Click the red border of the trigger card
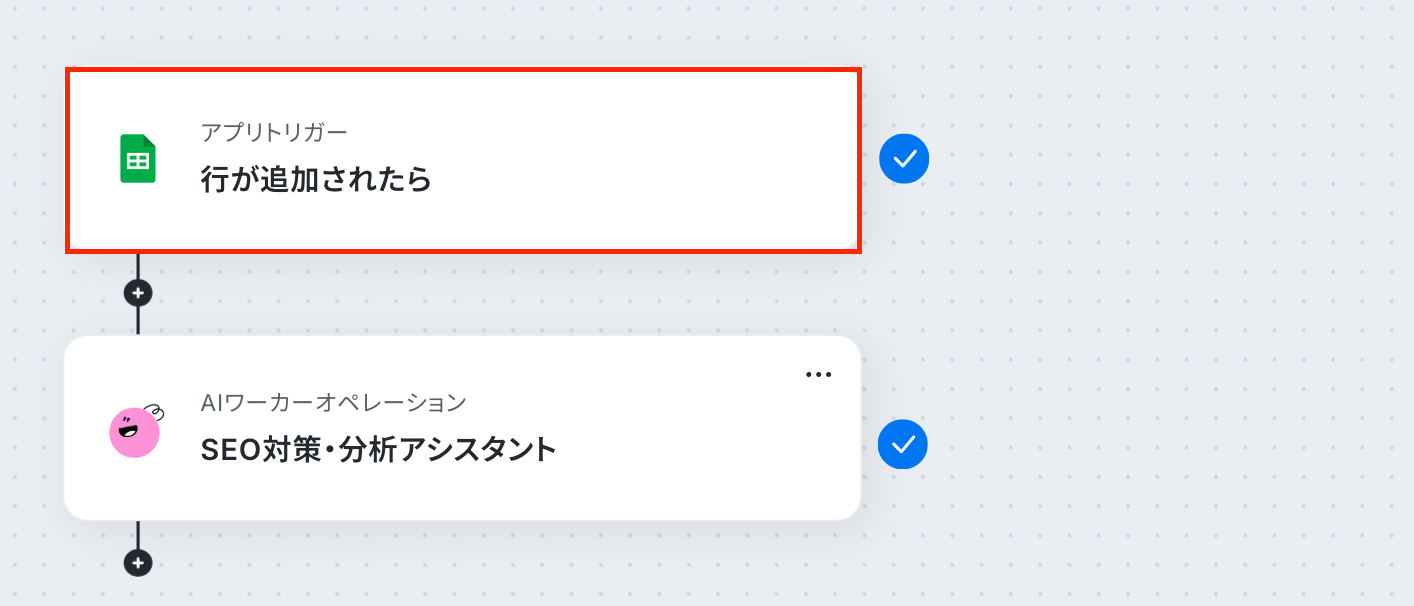1414x606 pixels. point(463,70)
